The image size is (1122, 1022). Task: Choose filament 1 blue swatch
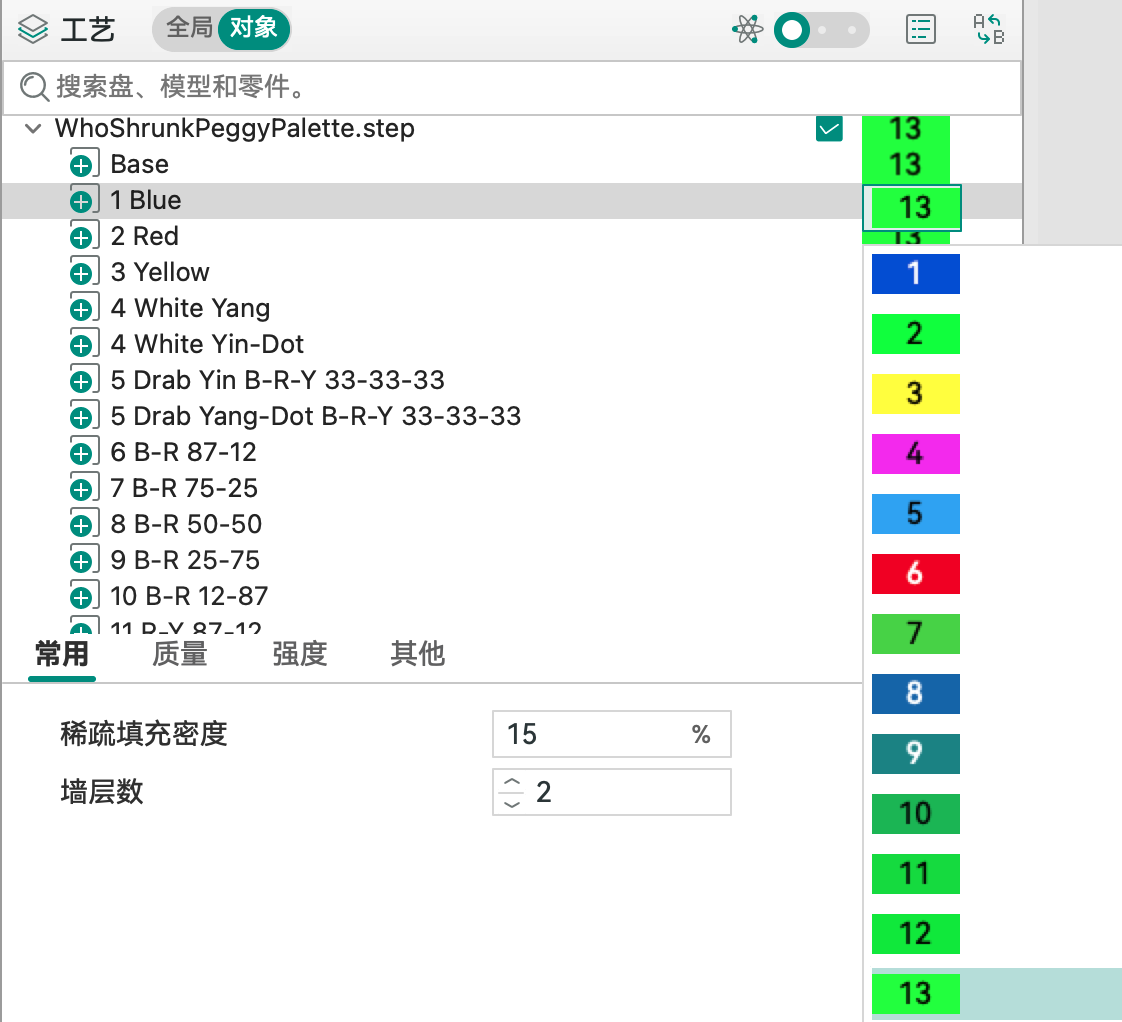pyautogui.click(x=915, y=273)
